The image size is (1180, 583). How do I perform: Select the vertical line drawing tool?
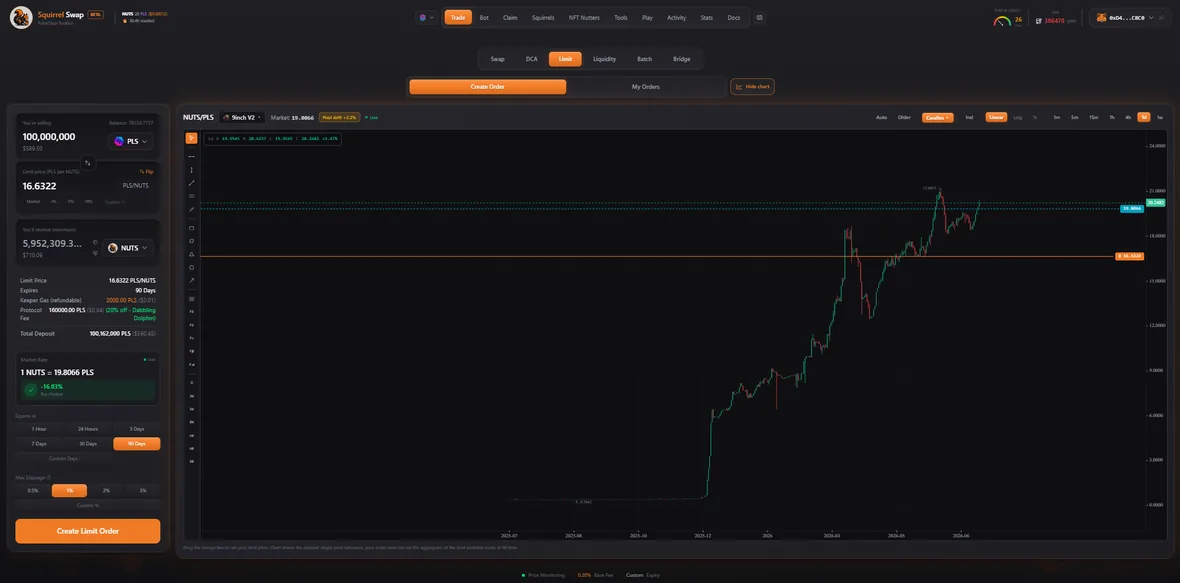[x=191, y=170]
